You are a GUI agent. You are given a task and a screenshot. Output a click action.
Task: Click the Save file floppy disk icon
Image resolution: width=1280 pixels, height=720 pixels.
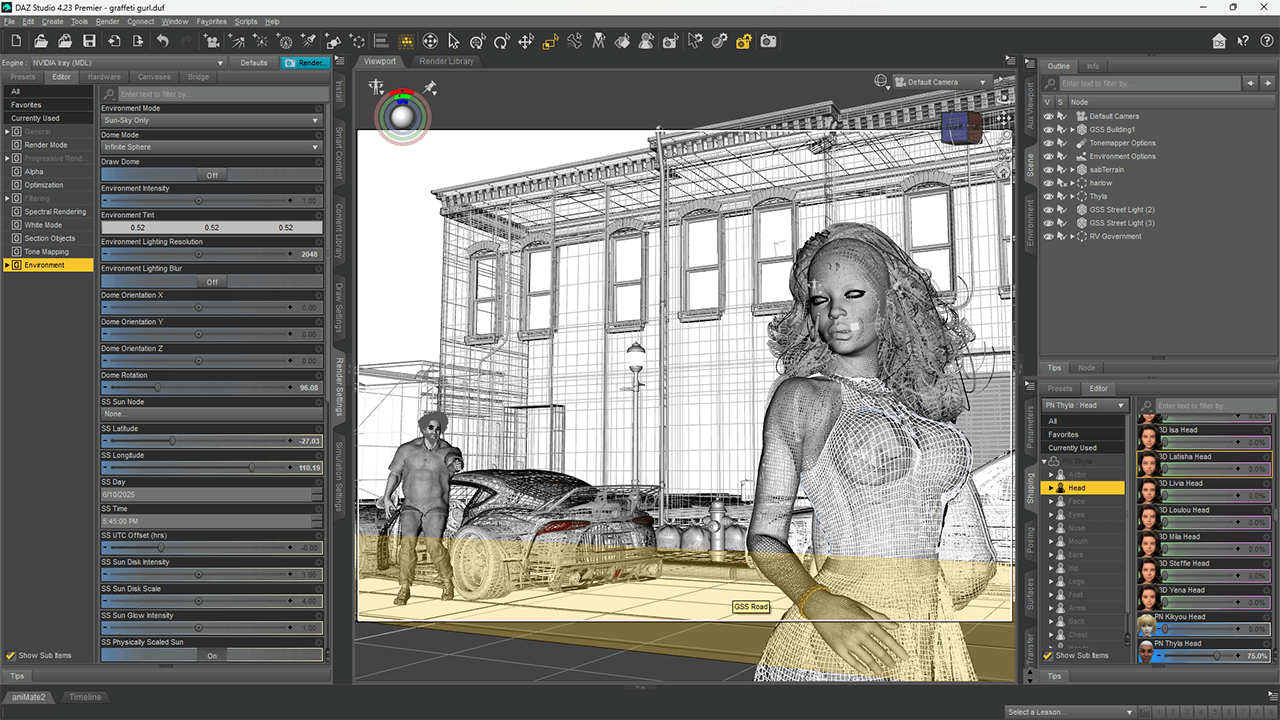pos(89,41)
